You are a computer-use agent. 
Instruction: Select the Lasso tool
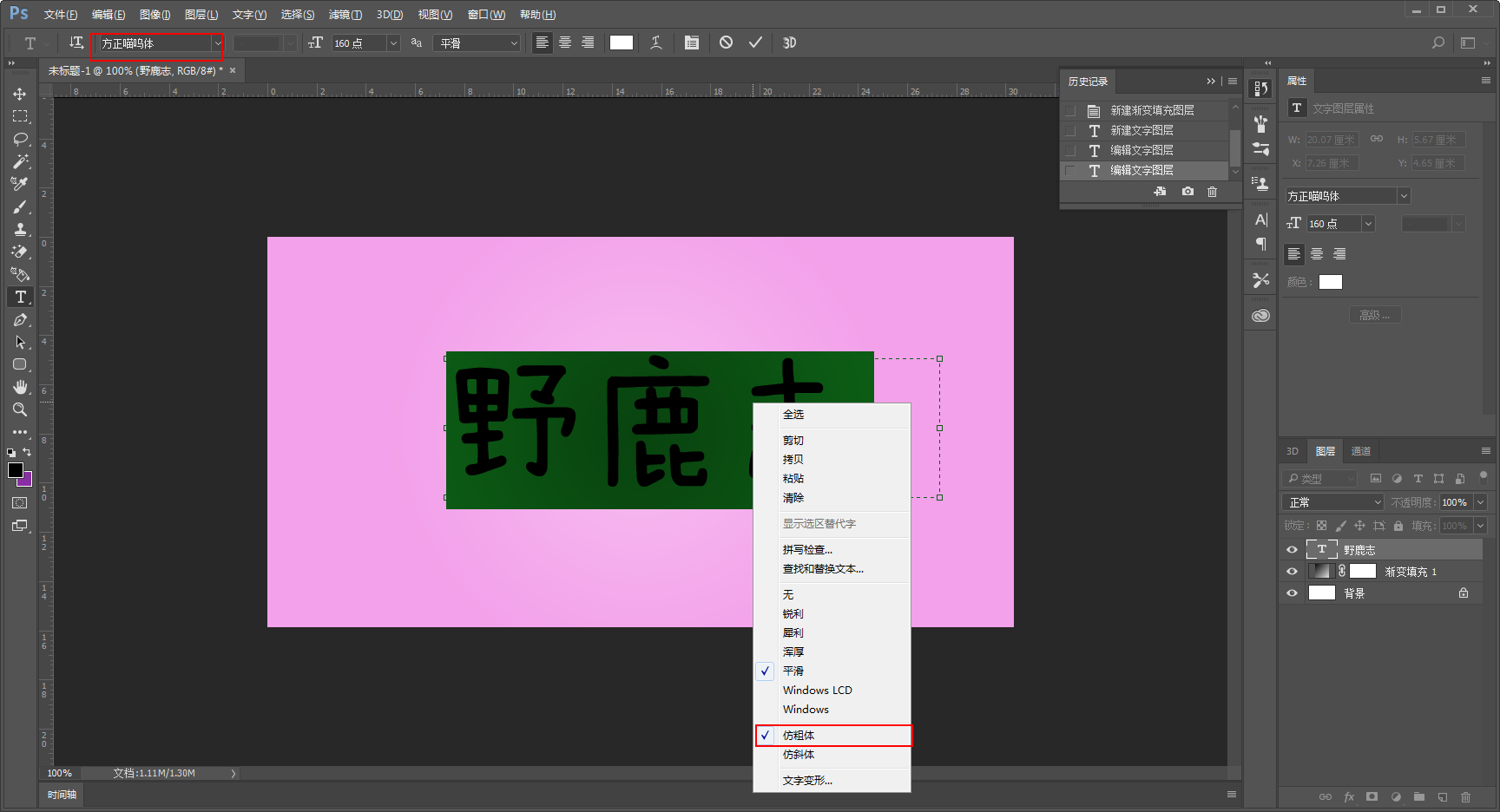click(20, 139)
